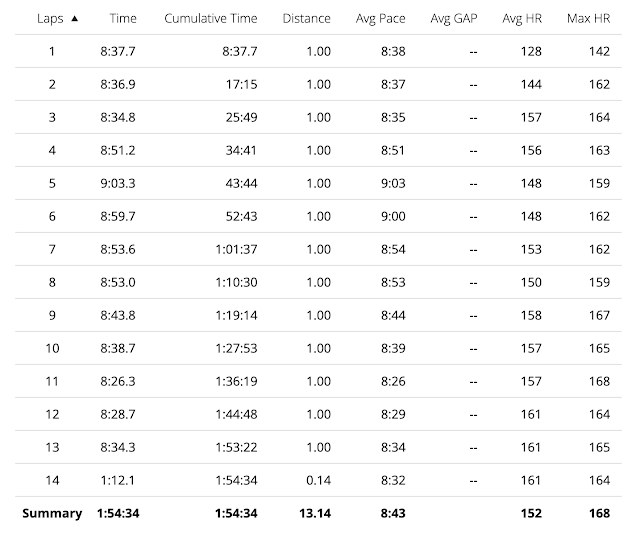The image size is (640, 536).
Task: Select the Distance column header
Action: [x=306, y=18]
